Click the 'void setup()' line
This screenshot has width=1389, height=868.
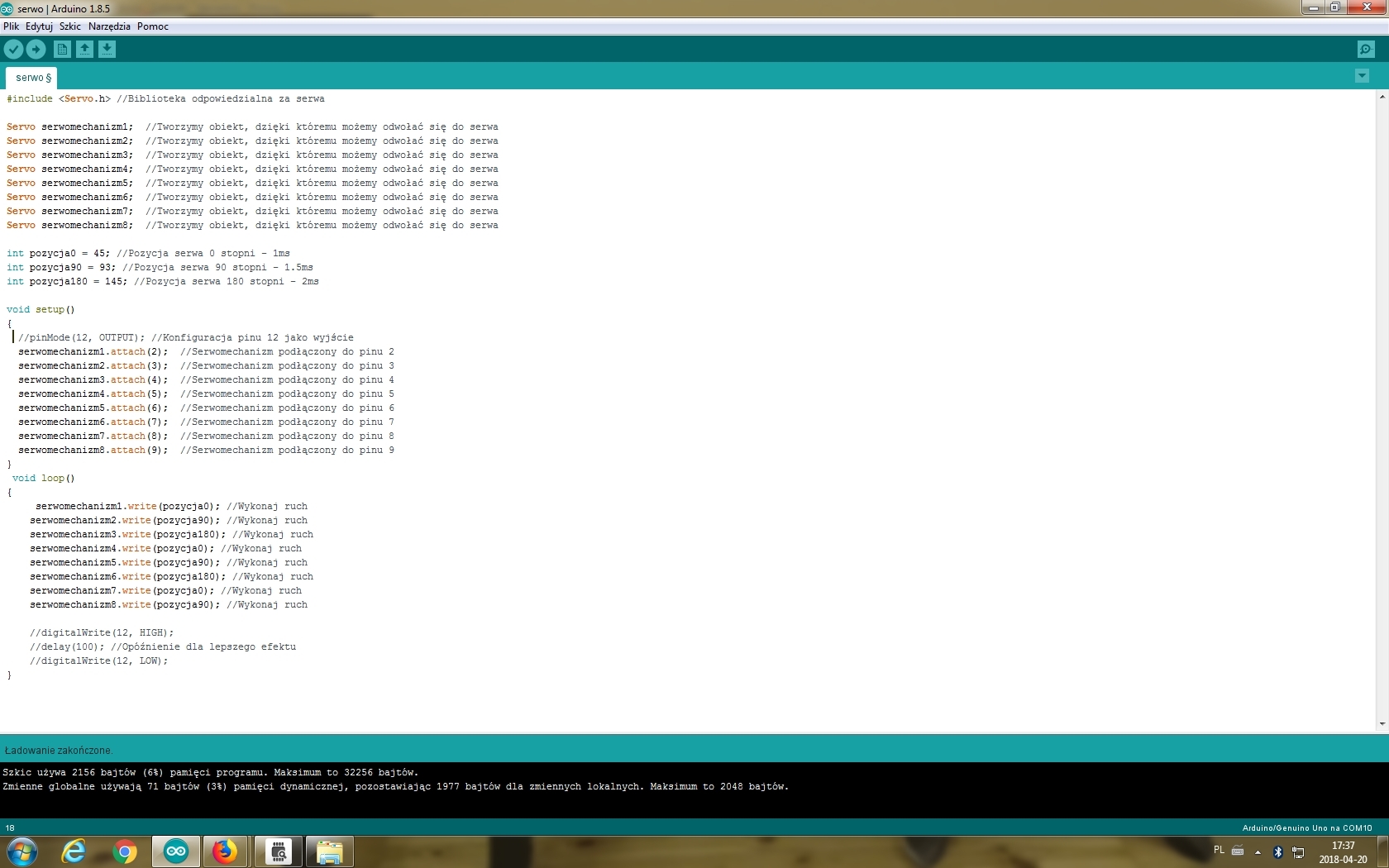coord(41,310)
